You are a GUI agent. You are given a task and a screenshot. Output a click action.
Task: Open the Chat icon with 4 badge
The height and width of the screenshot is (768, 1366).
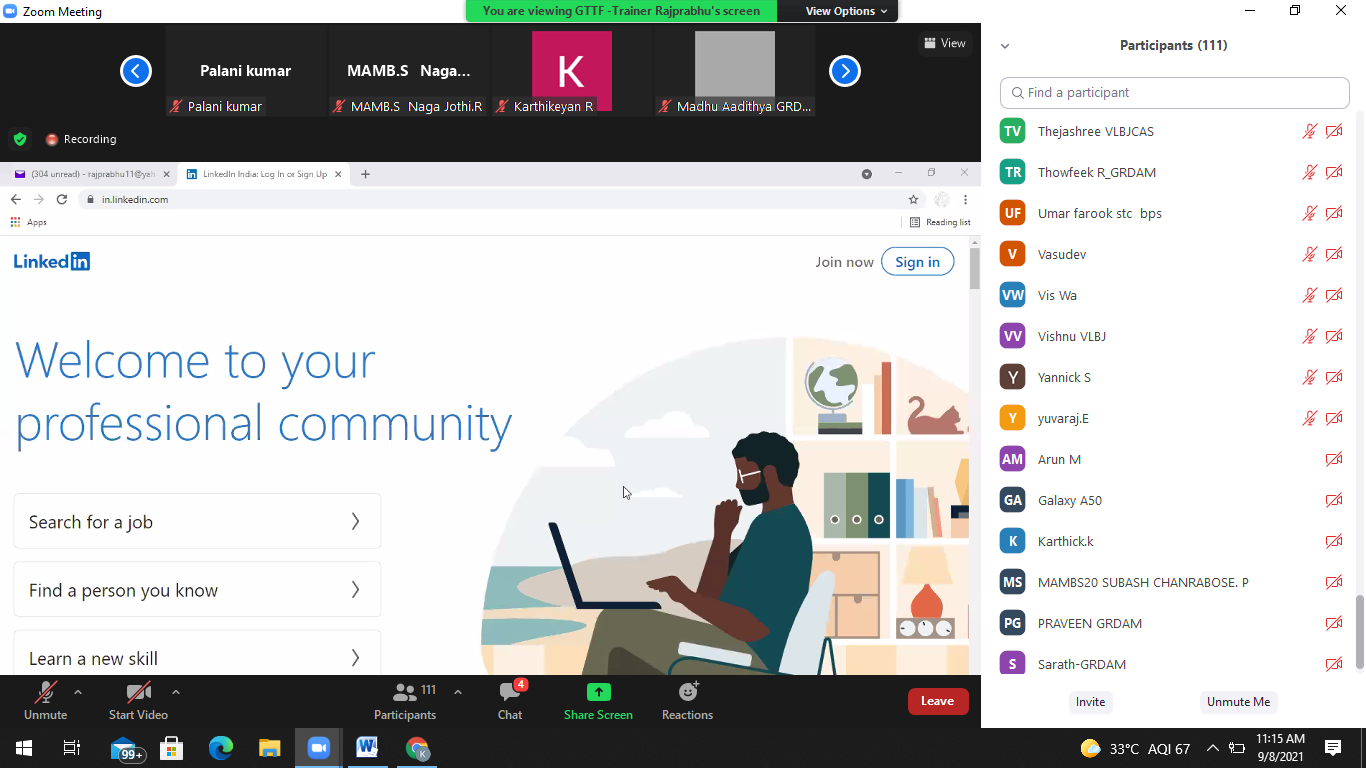(510, 692)
